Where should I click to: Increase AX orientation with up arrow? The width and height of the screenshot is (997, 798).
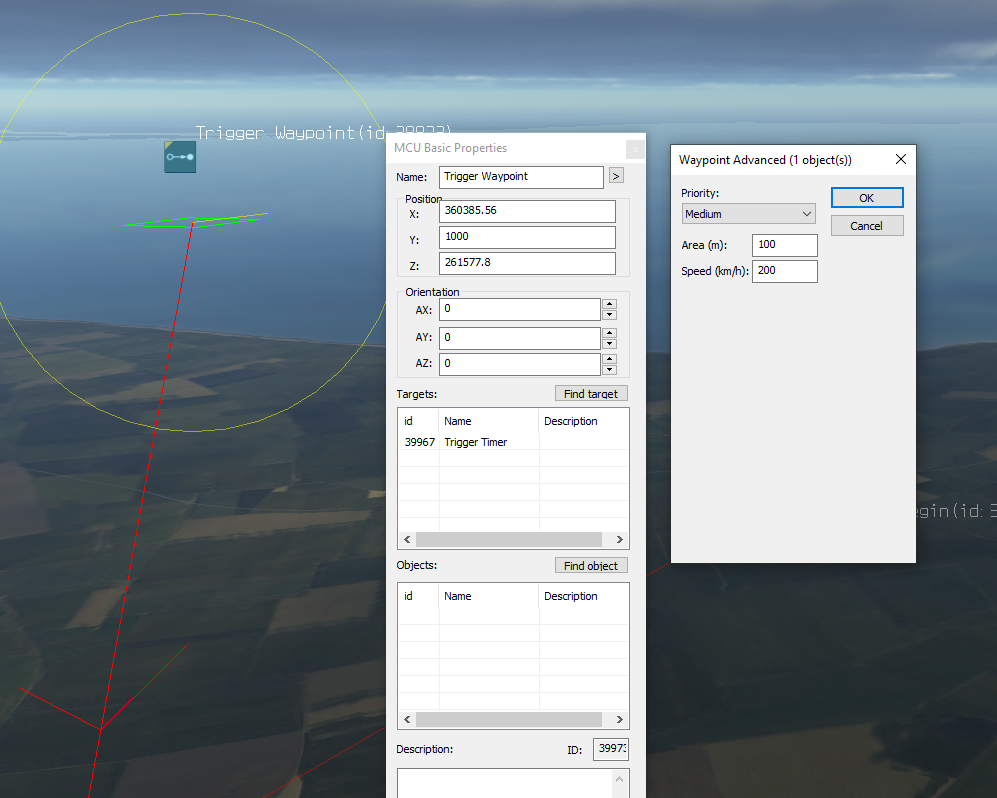click(609, 304)
